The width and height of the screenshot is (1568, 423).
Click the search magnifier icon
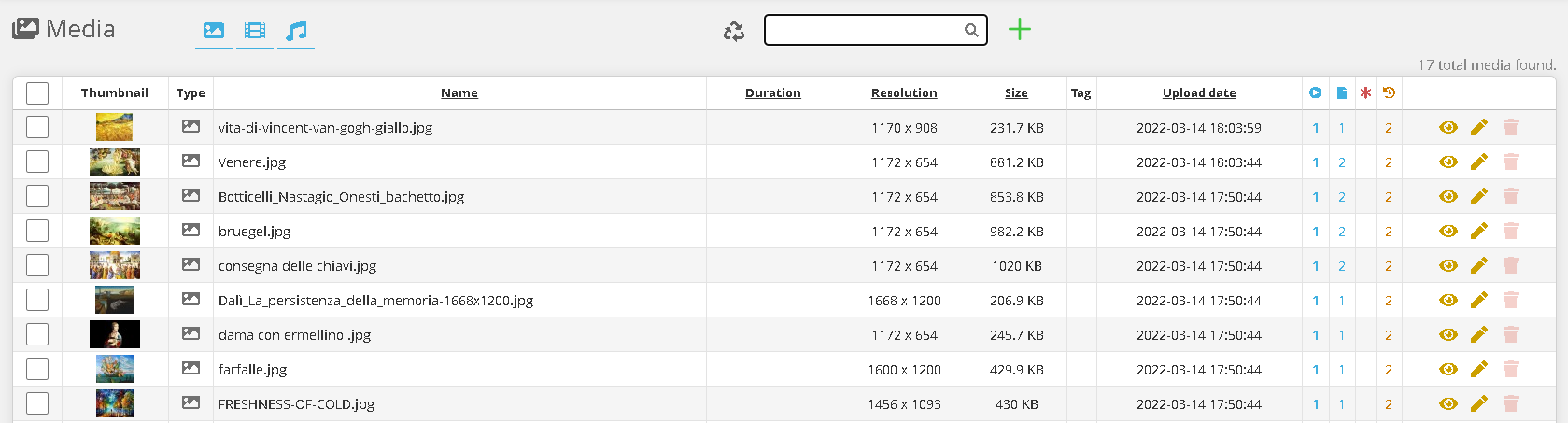point(971,30)
